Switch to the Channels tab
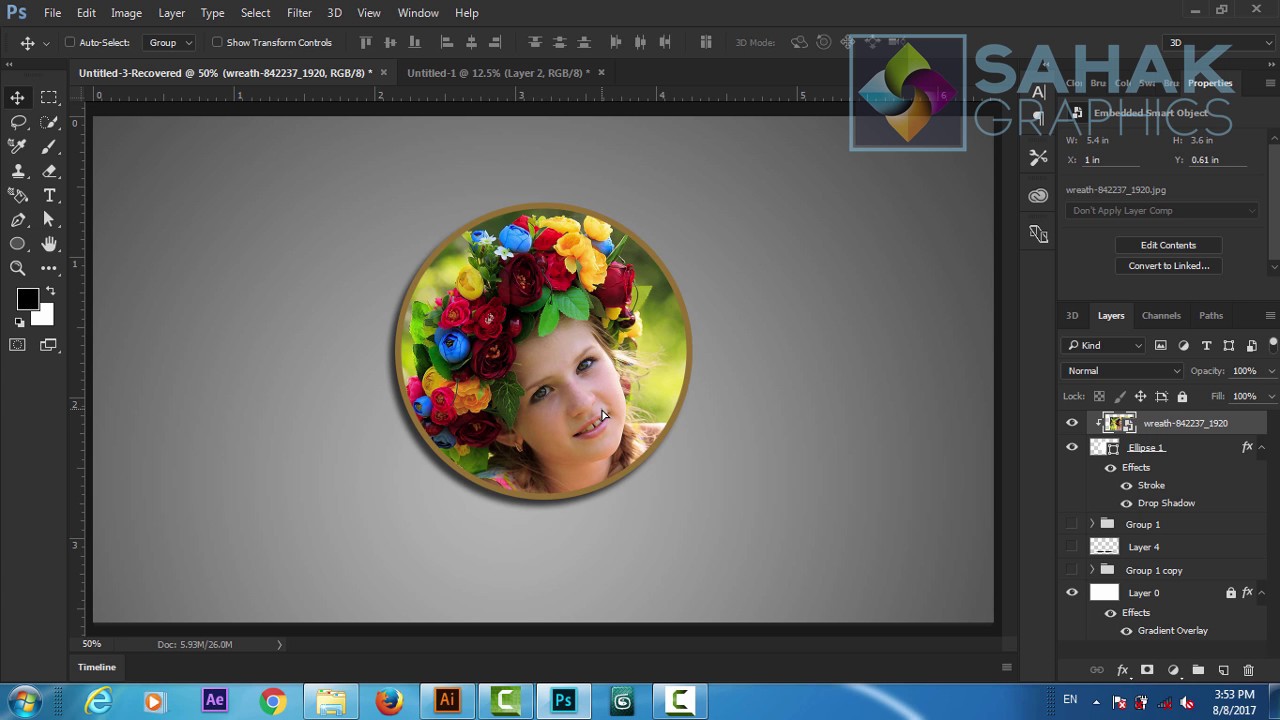This screenshot has height=720, width=1280. pos(1161,316)
